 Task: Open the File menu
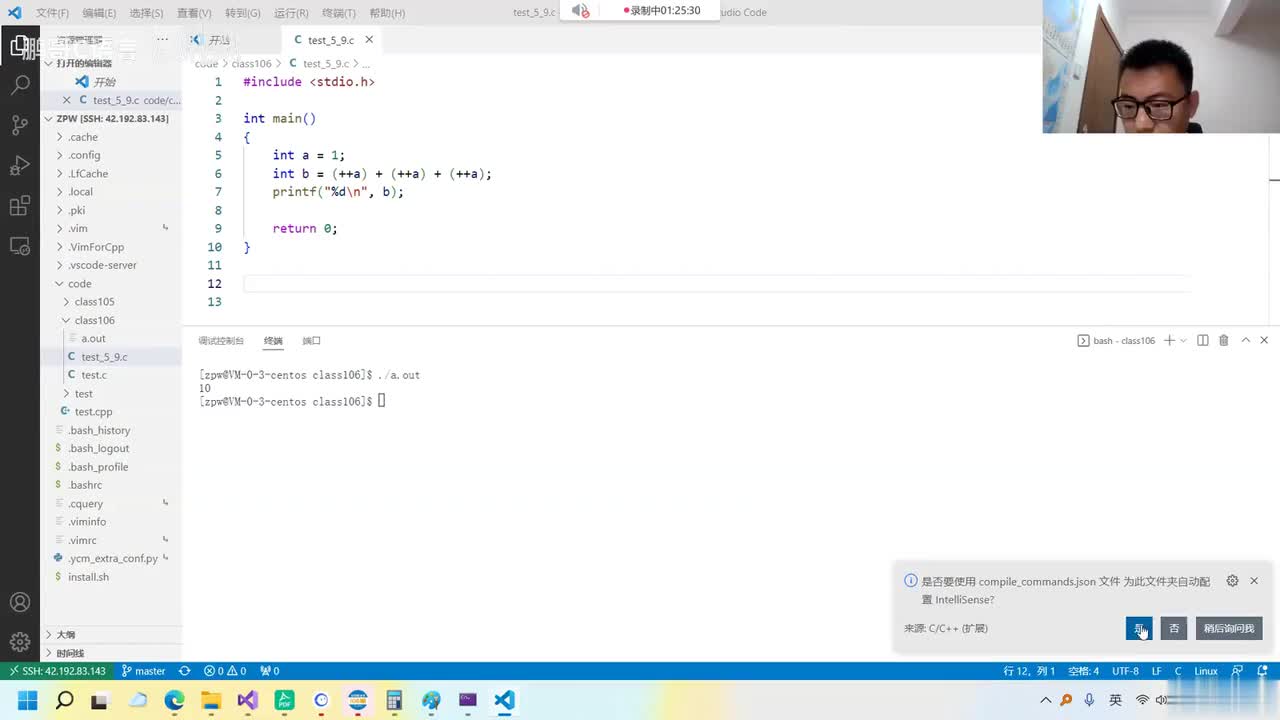pyautogui.click(x=52, y=13)
